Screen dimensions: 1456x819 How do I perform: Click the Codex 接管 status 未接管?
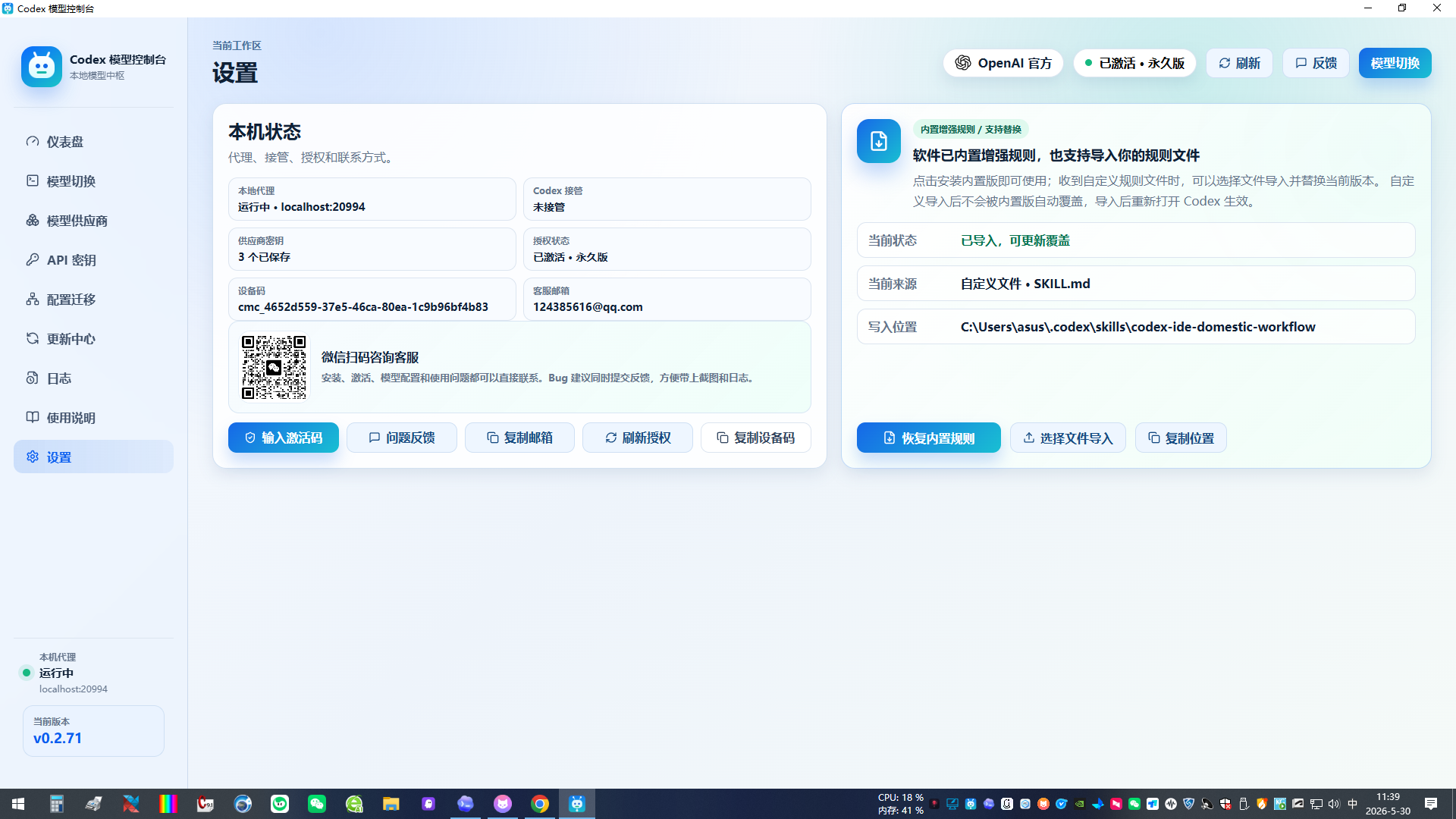pos(549,207)
